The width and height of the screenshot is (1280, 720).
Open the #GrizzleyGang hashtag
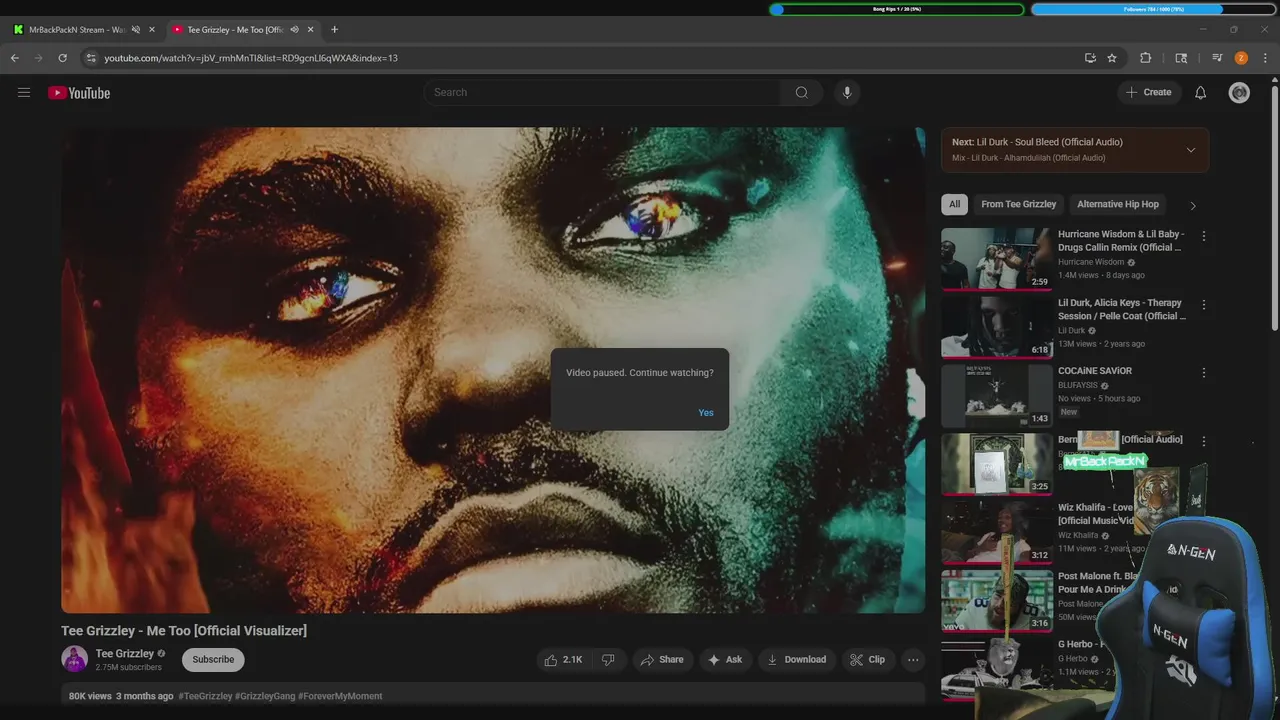pyautogui.click(x=265, y=696)
